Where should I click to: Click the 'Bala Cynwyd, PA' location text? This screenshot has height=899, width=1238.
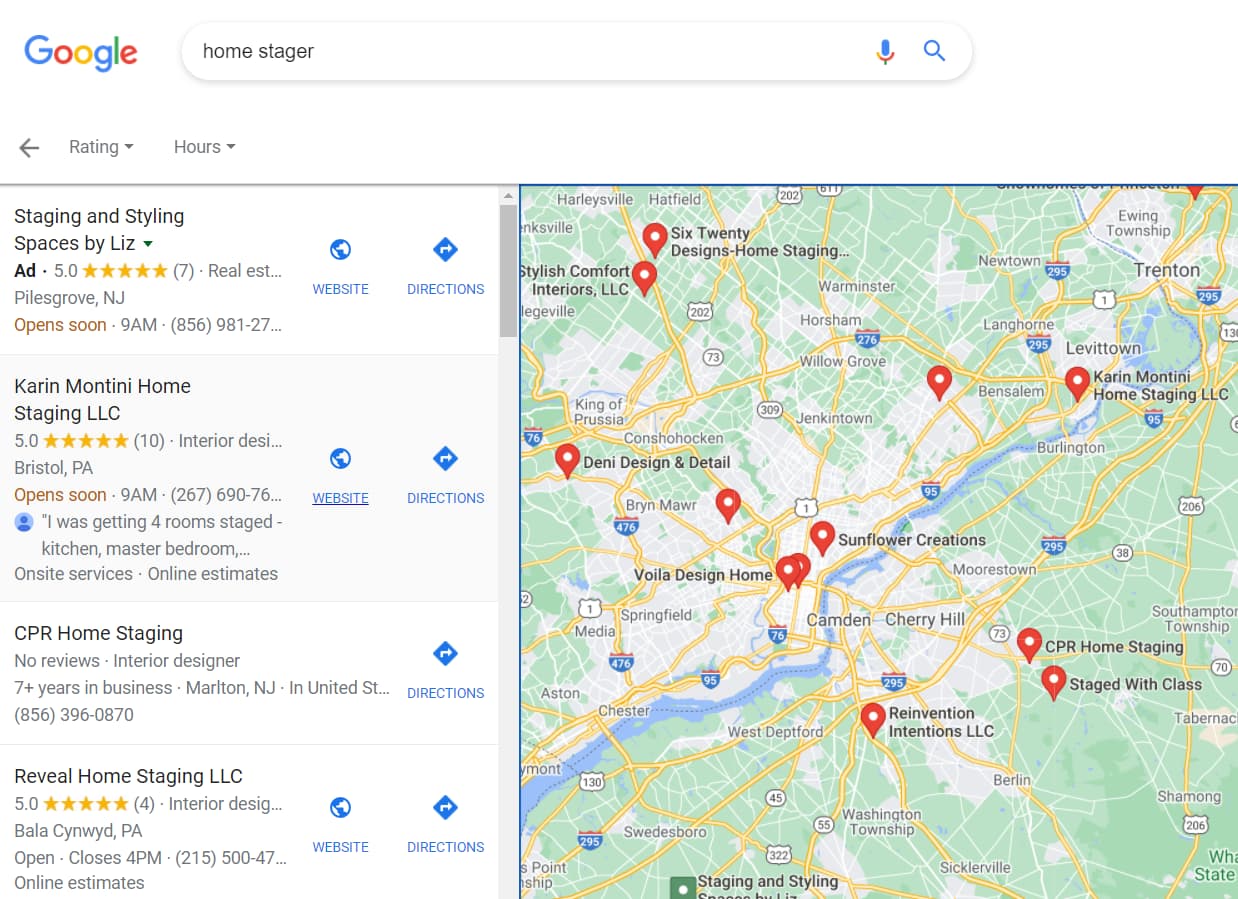point(78,830)
